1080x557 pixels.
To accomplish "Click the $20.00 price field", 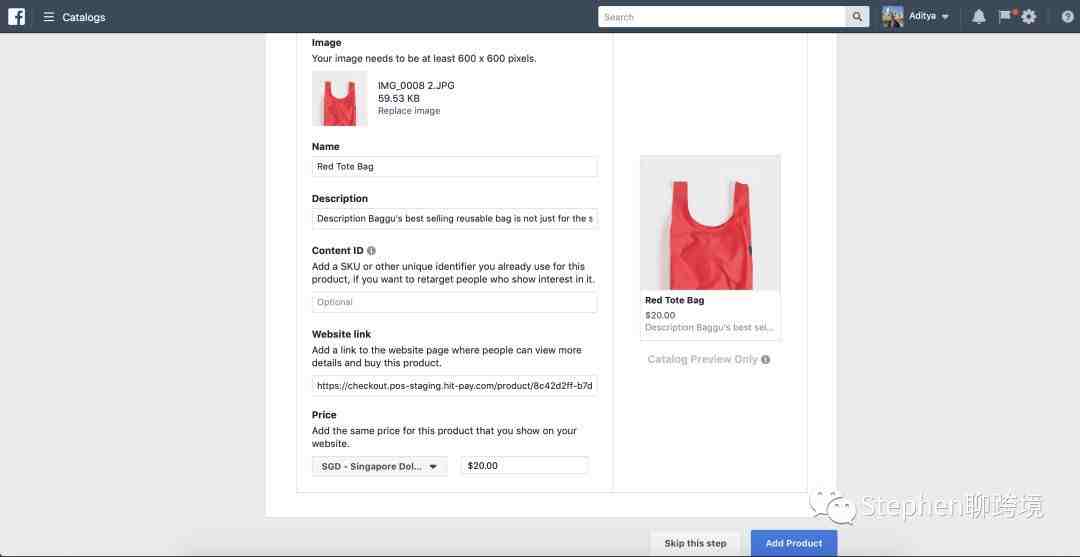I will 525,465.
